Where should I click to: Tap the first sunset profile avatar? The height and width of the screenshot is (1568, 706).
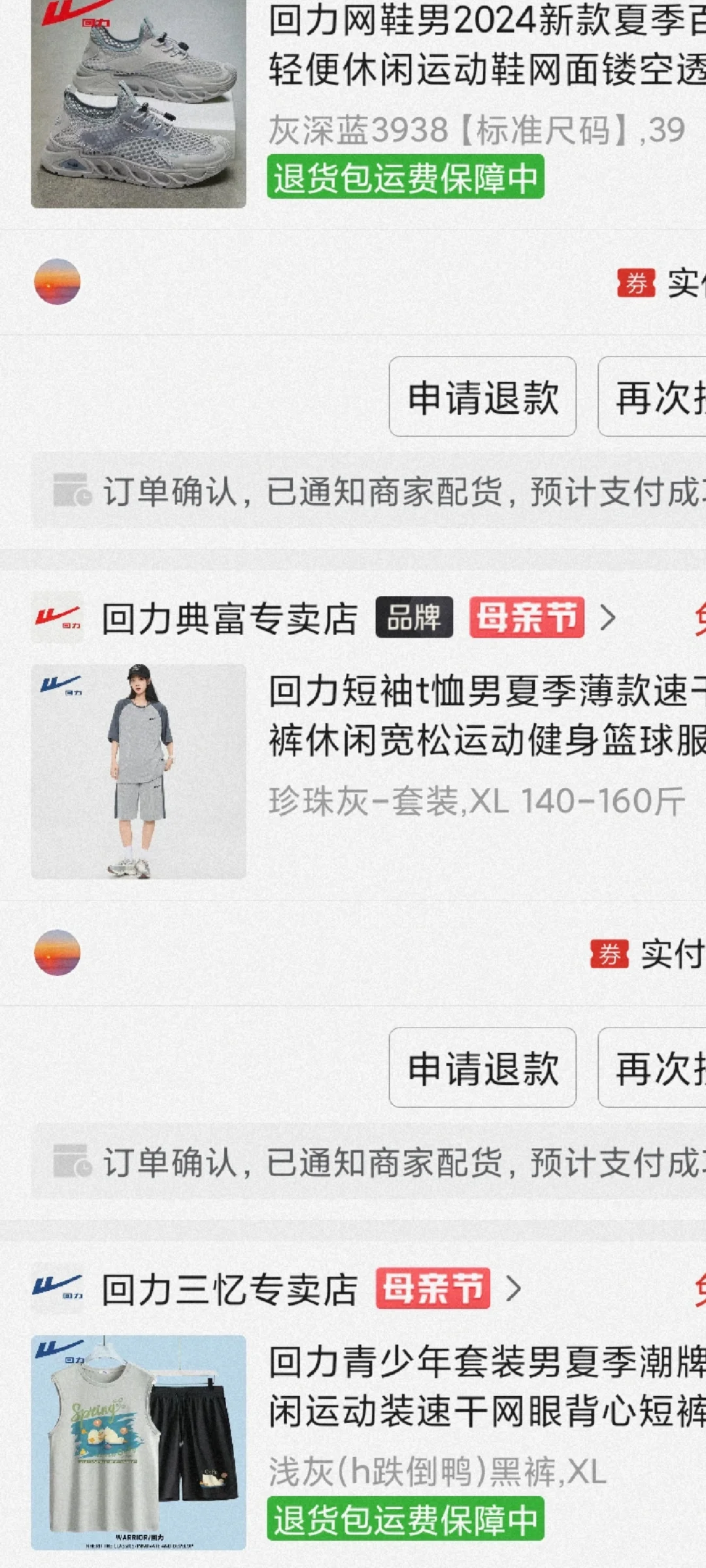pyautogui.click(x=58, y=282)
